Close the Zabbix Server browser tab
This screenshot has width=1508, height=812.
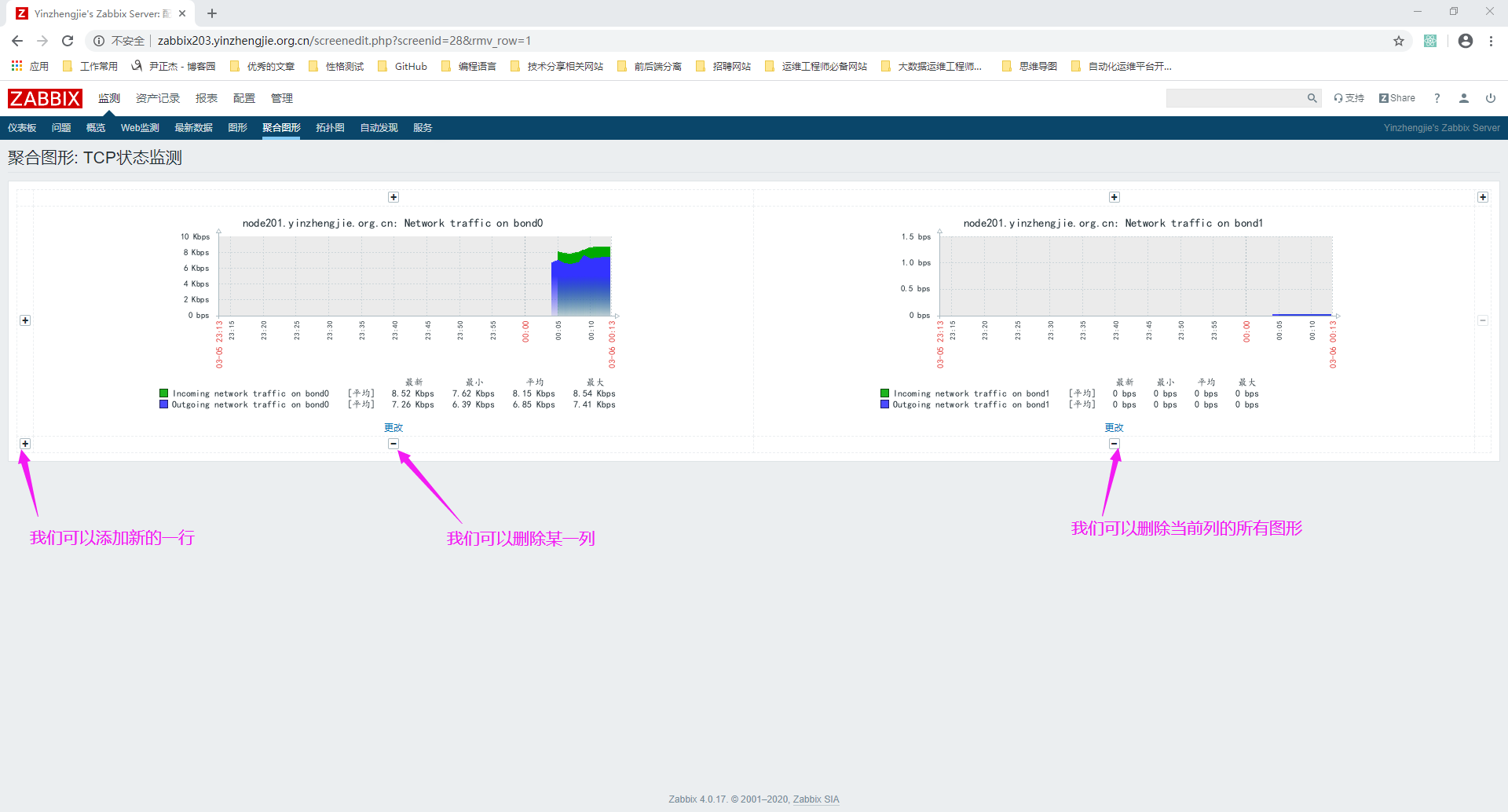pos(182,13)
